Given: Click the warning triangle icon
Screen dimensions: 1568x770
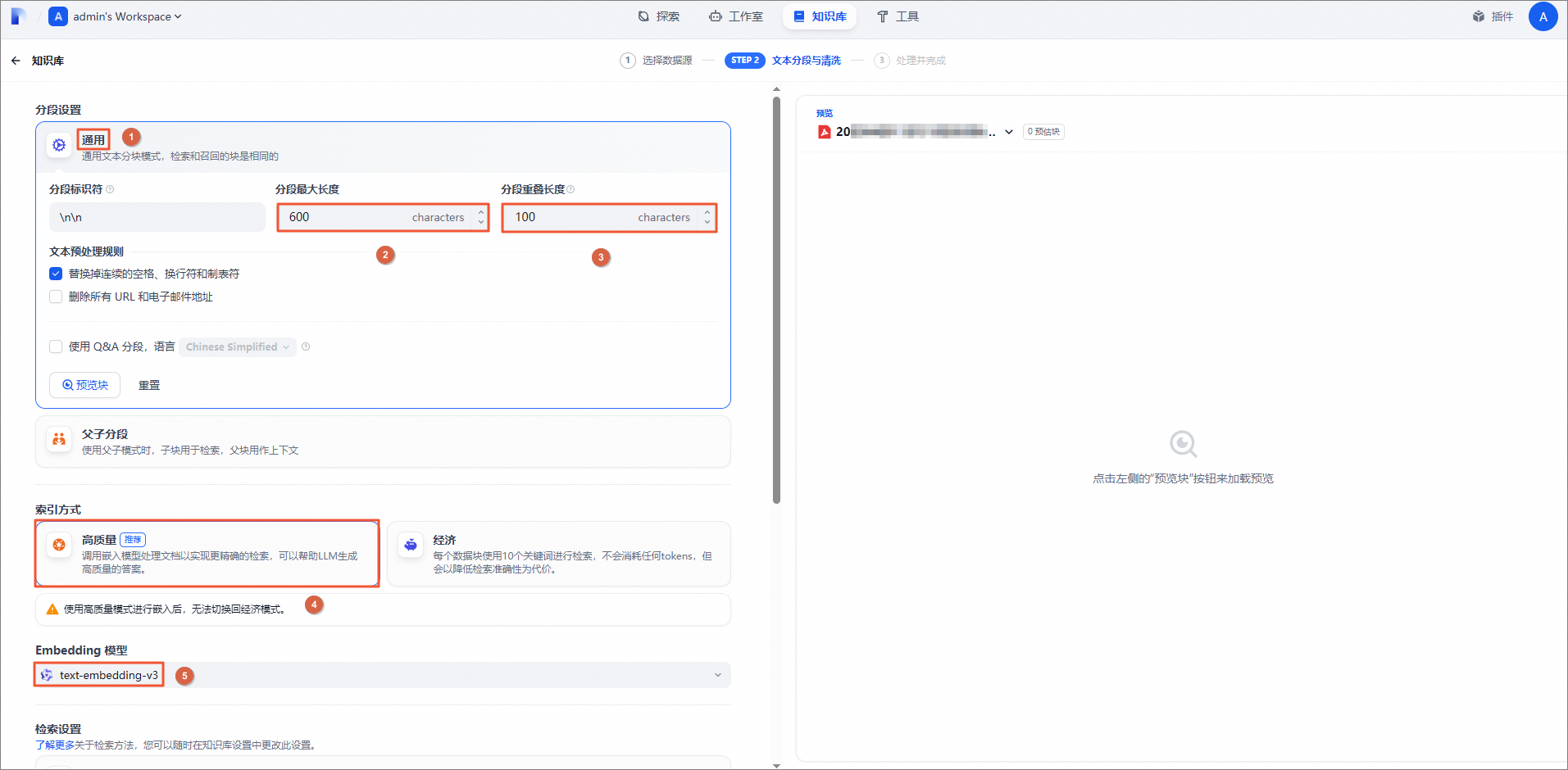Looking at the screenshot, I should coord(52,609).
